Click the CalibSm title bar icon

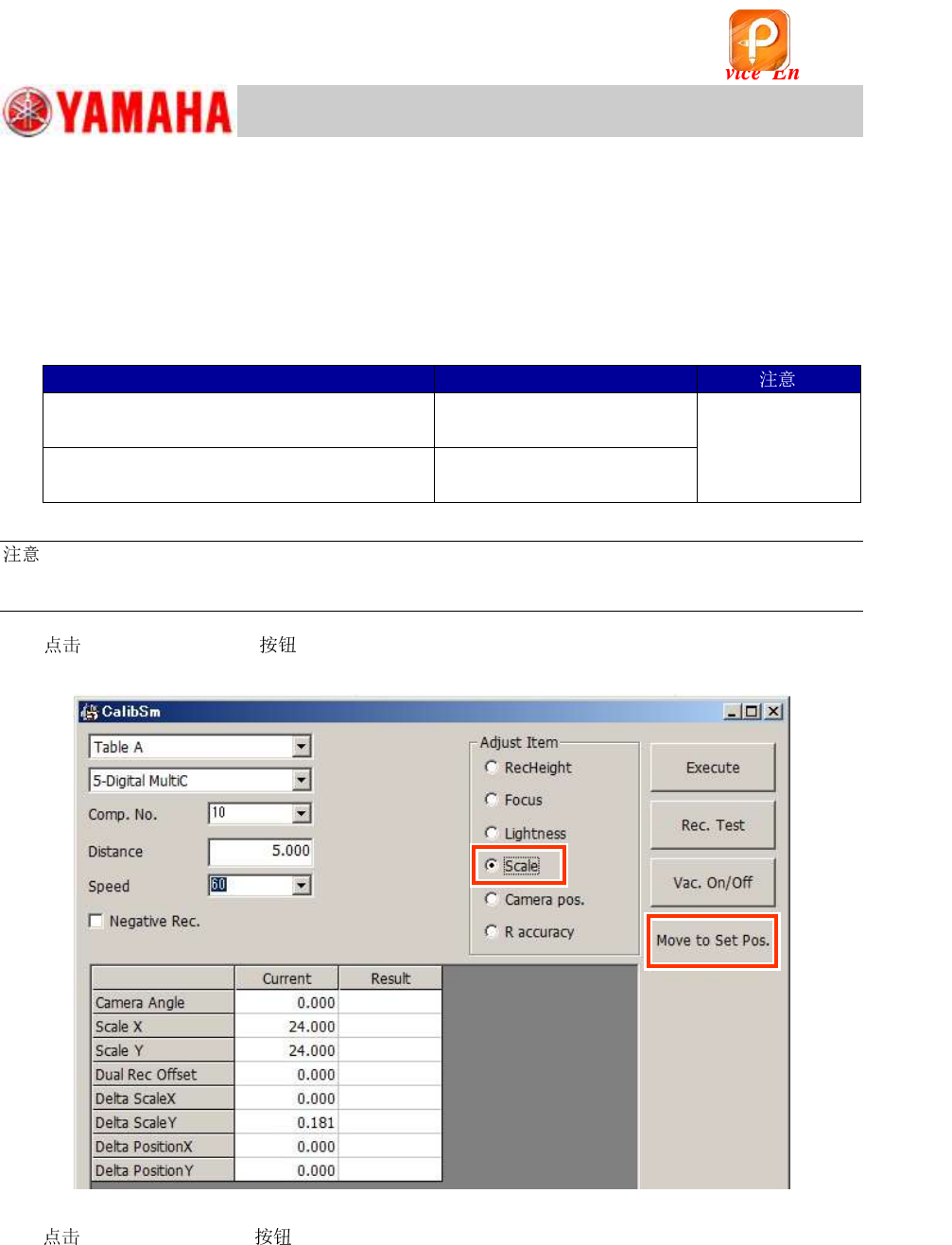tap(89, 712)
